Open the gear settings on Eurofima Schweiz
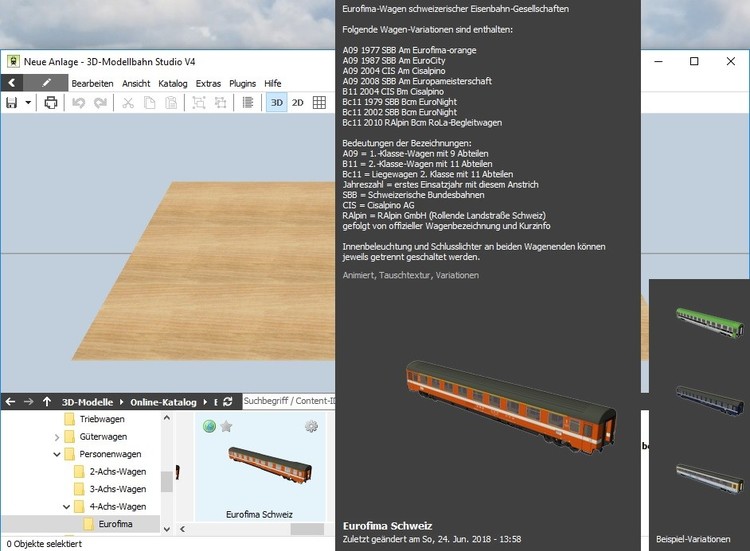This screenshot has height=551, width=750. point(311,426)
